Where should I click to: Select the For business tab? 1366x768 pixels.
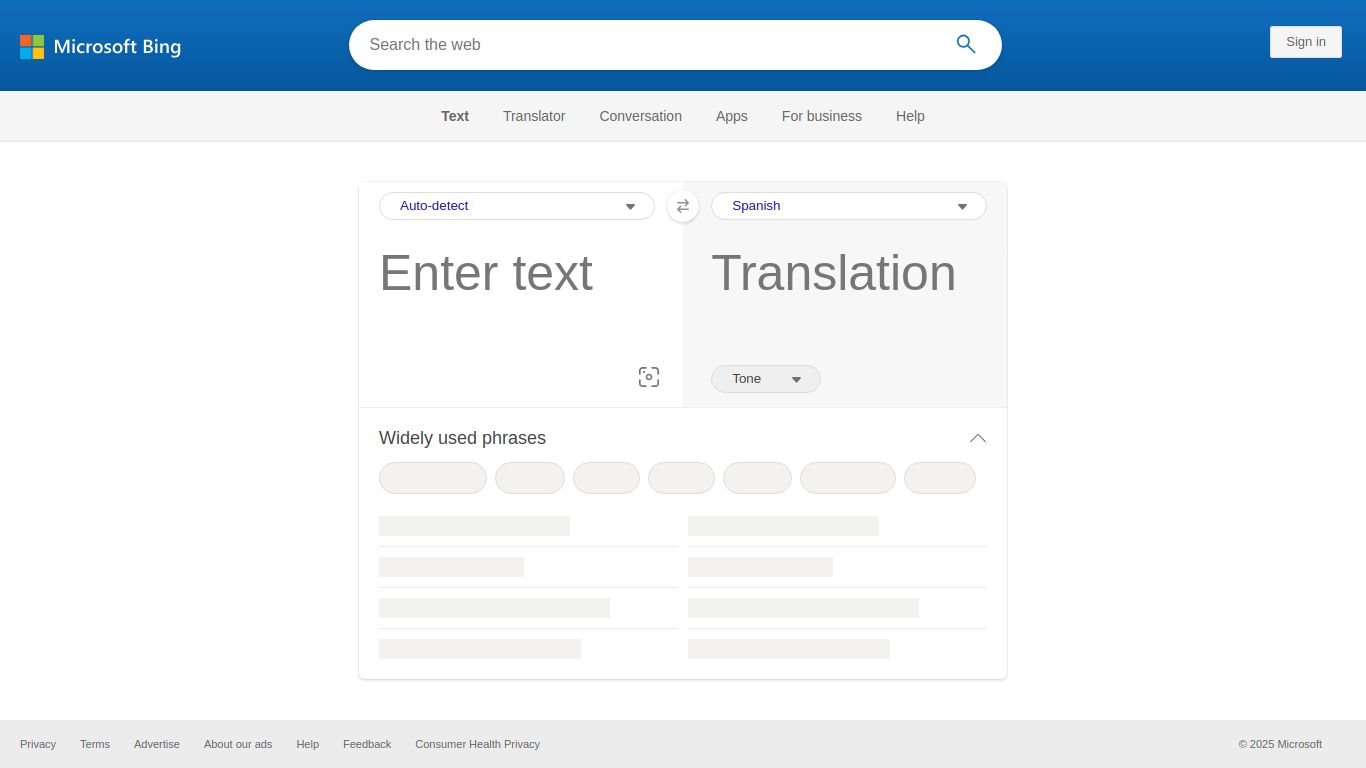tap(821, 116)
